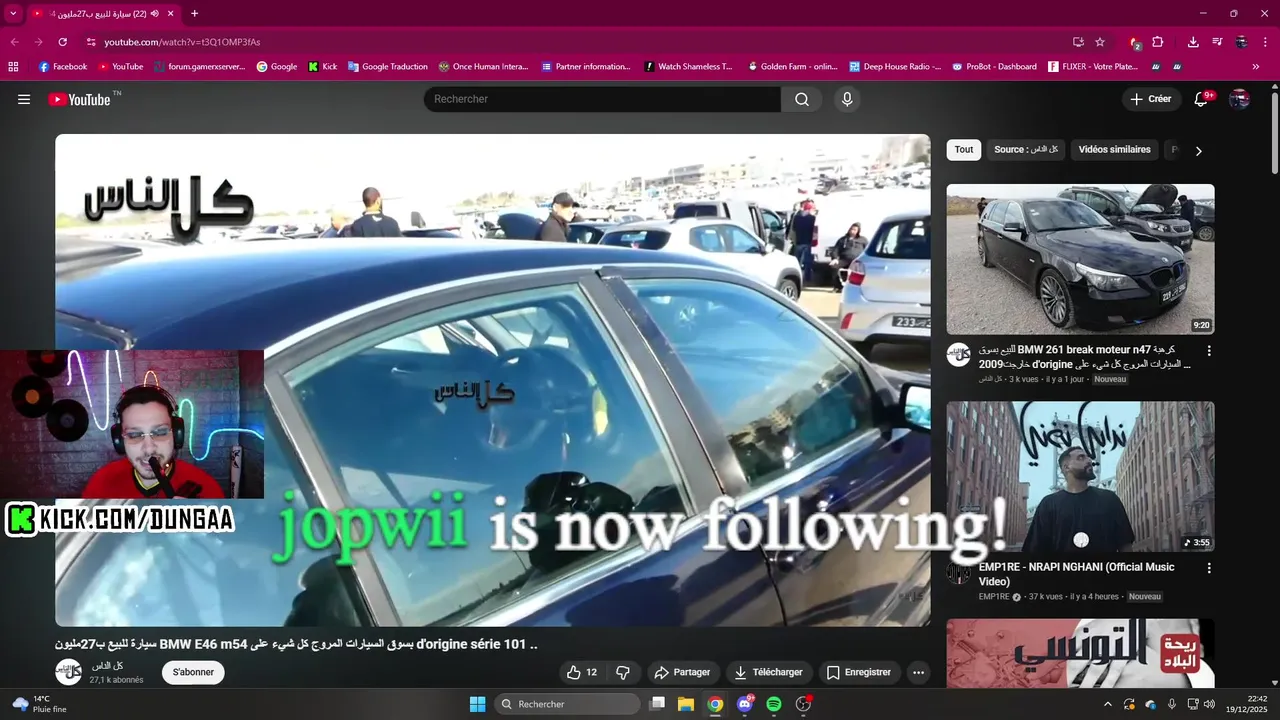Screen dimensions: 1280x720
Task: View site information icon in address bar
Action: point(91,42)
